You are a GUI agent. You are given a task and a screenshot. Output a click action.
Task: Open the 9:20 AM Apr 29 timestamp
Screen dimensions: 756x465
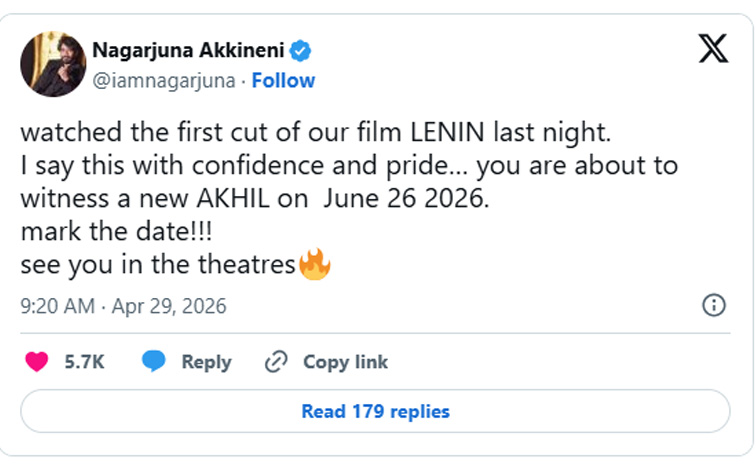coord(124,306)
